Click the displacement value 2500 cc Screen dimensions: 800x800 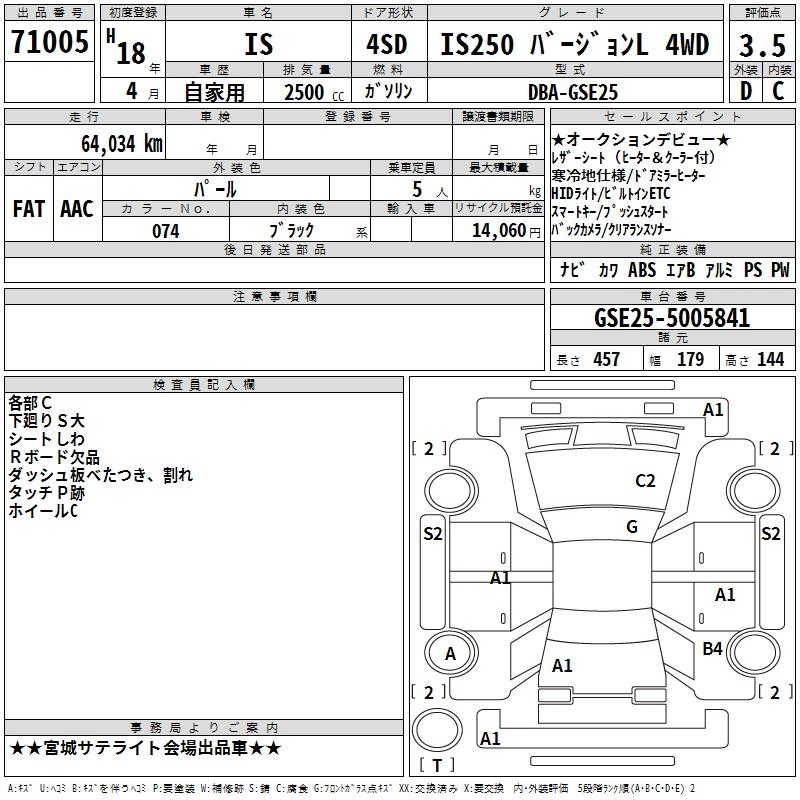click(x=314, y=92)
